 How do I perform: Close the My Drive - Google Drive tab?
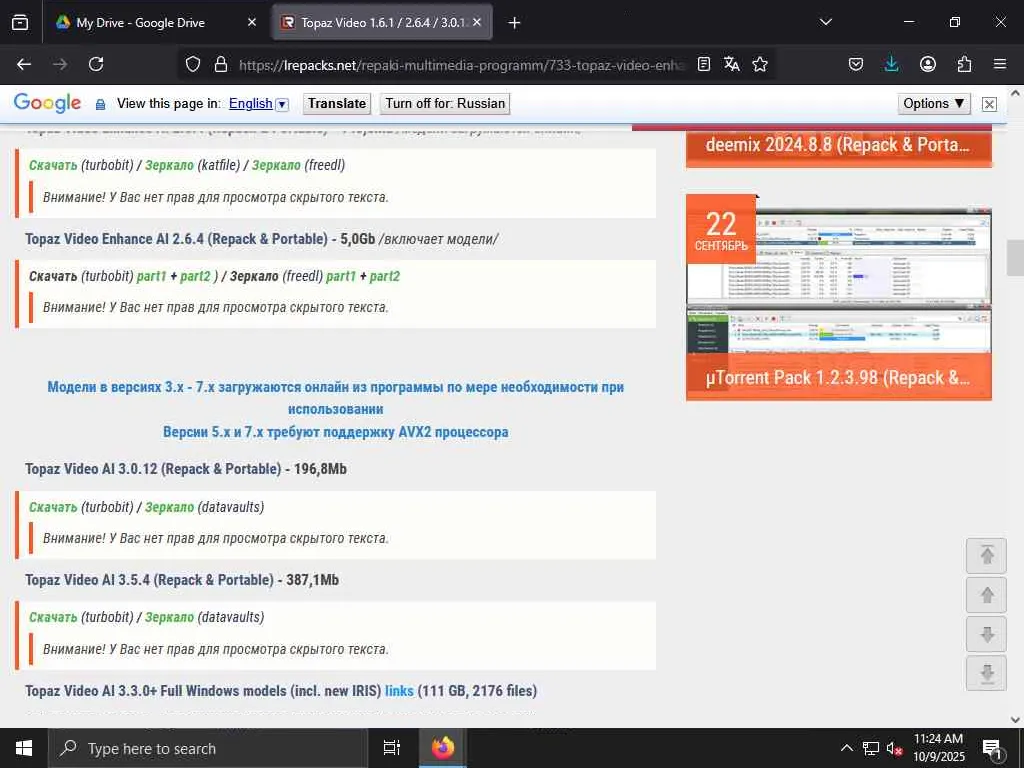click(252, 22)
